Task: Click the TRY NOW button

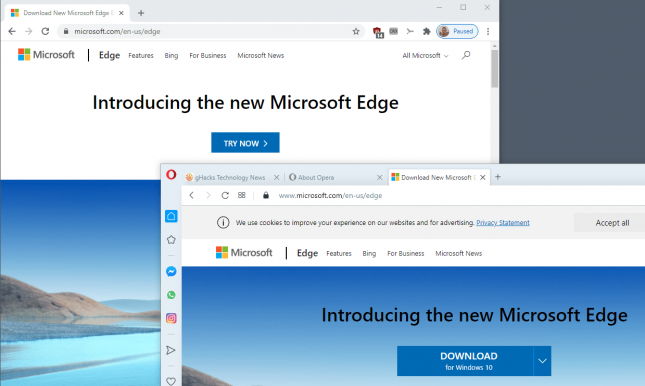Action: pos(245,143)
